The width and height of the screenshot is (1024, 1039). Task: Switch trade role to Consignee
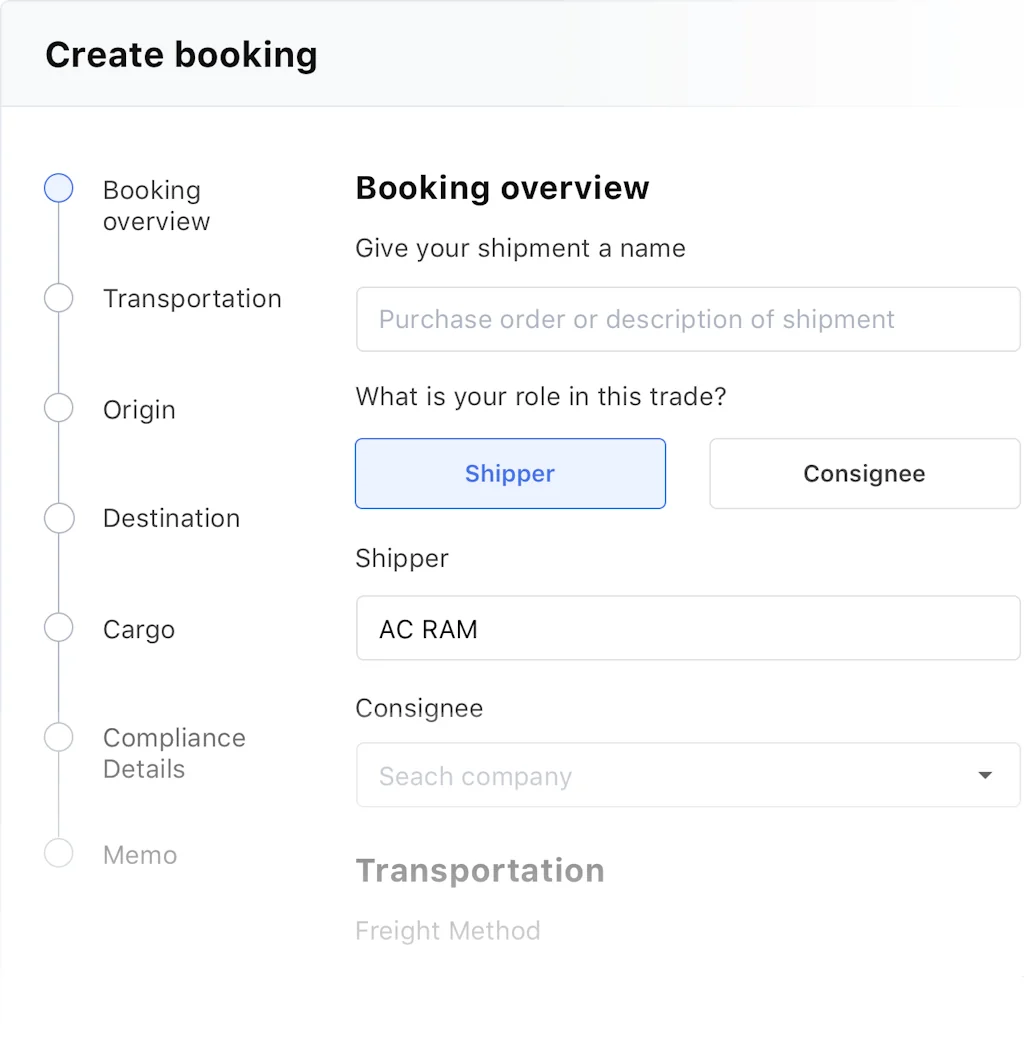tap(863, 473)
